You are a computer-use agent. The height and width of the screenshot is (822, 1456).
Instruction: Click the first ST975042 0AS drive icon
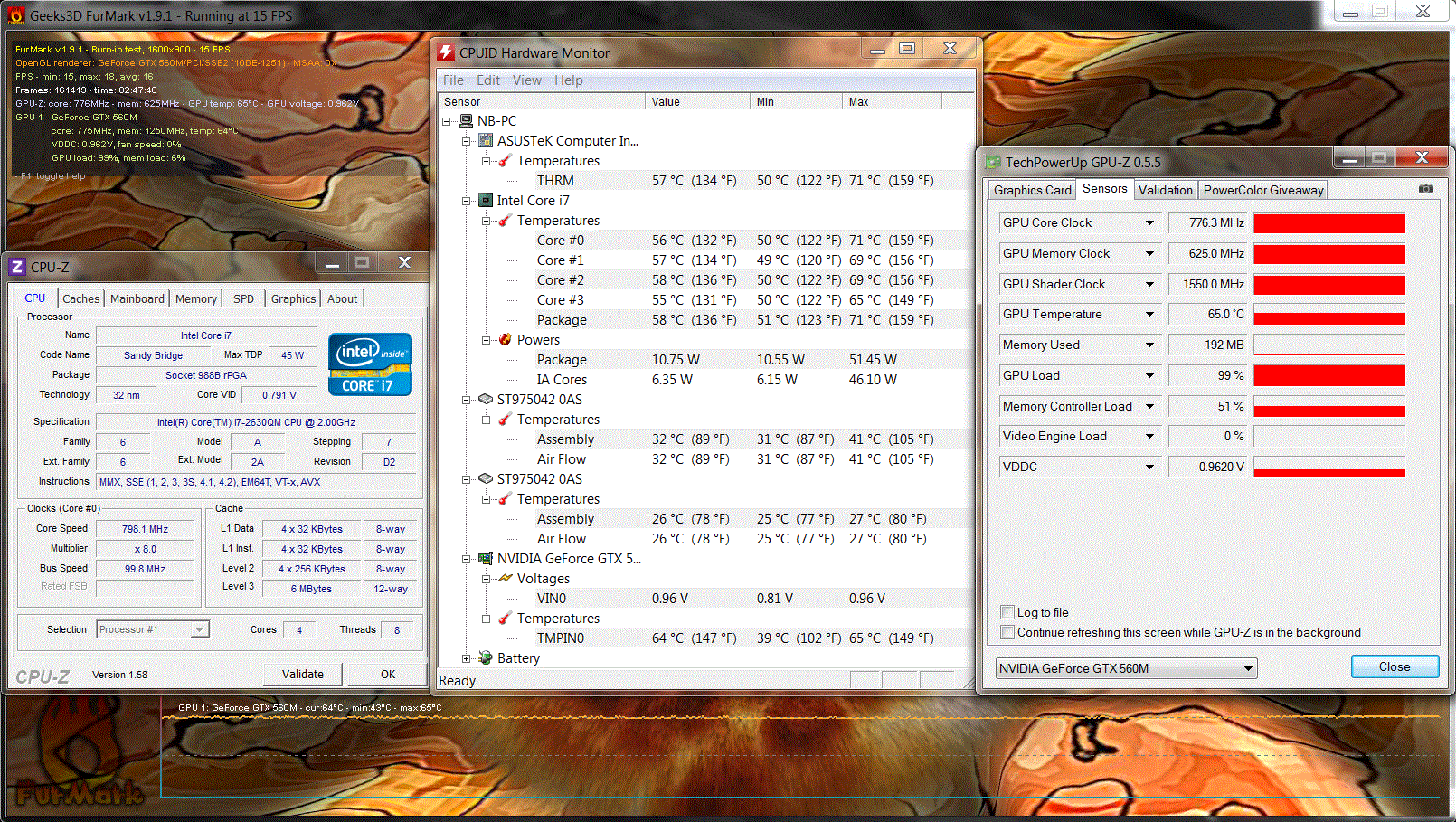tap(487, 400)
